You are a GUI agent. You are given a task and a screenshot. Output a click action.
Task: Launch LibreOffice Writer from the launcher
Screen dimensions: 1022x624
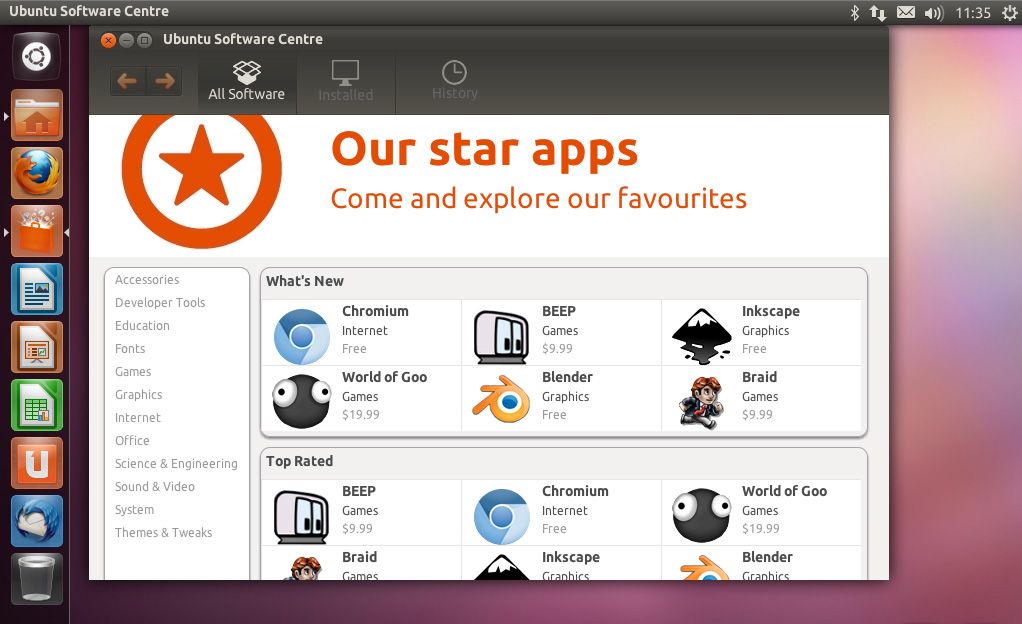coord(36,289)
